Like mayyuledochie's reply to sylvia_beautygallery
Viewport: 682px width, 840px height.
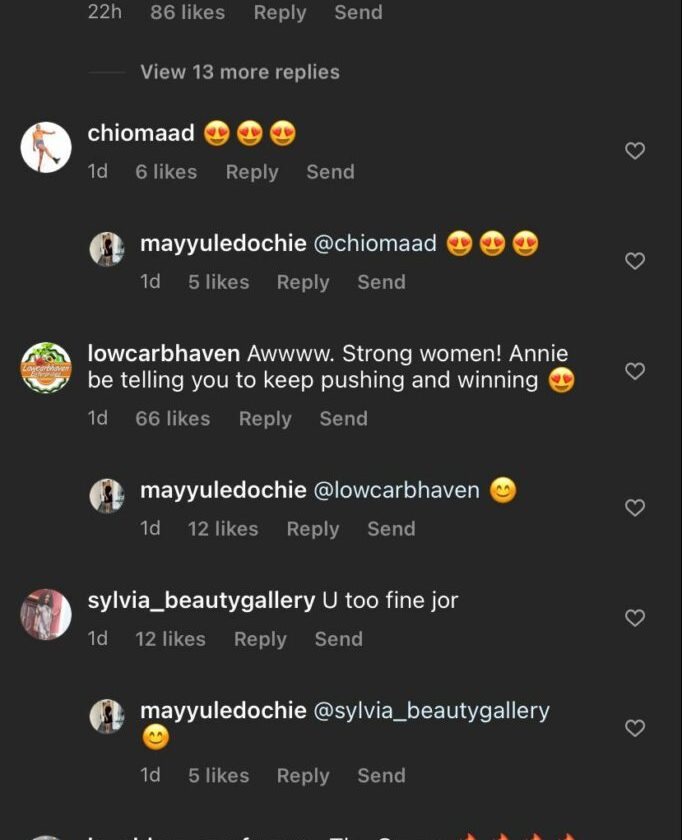coord(634,728)
